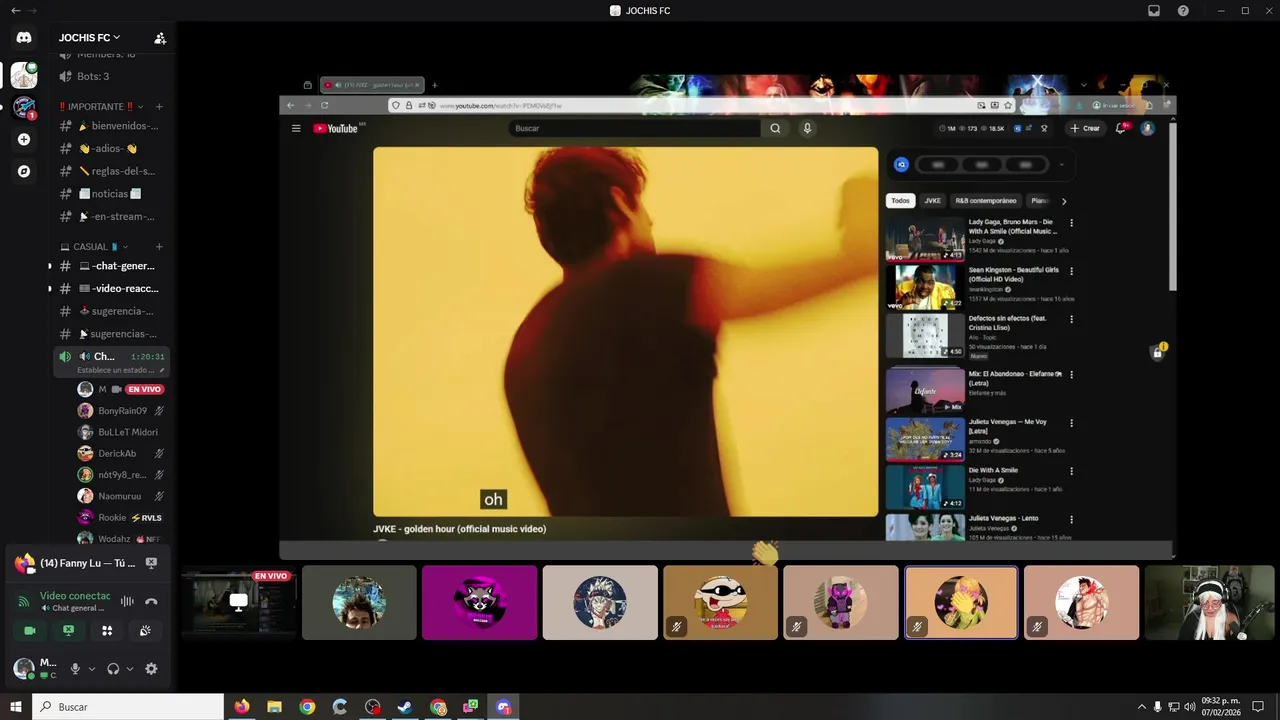This screenshot has width=1280, height=720.
Task: Click the EN VIVO badge next to M
Action: pyautogui.click(x=144, y=389)
